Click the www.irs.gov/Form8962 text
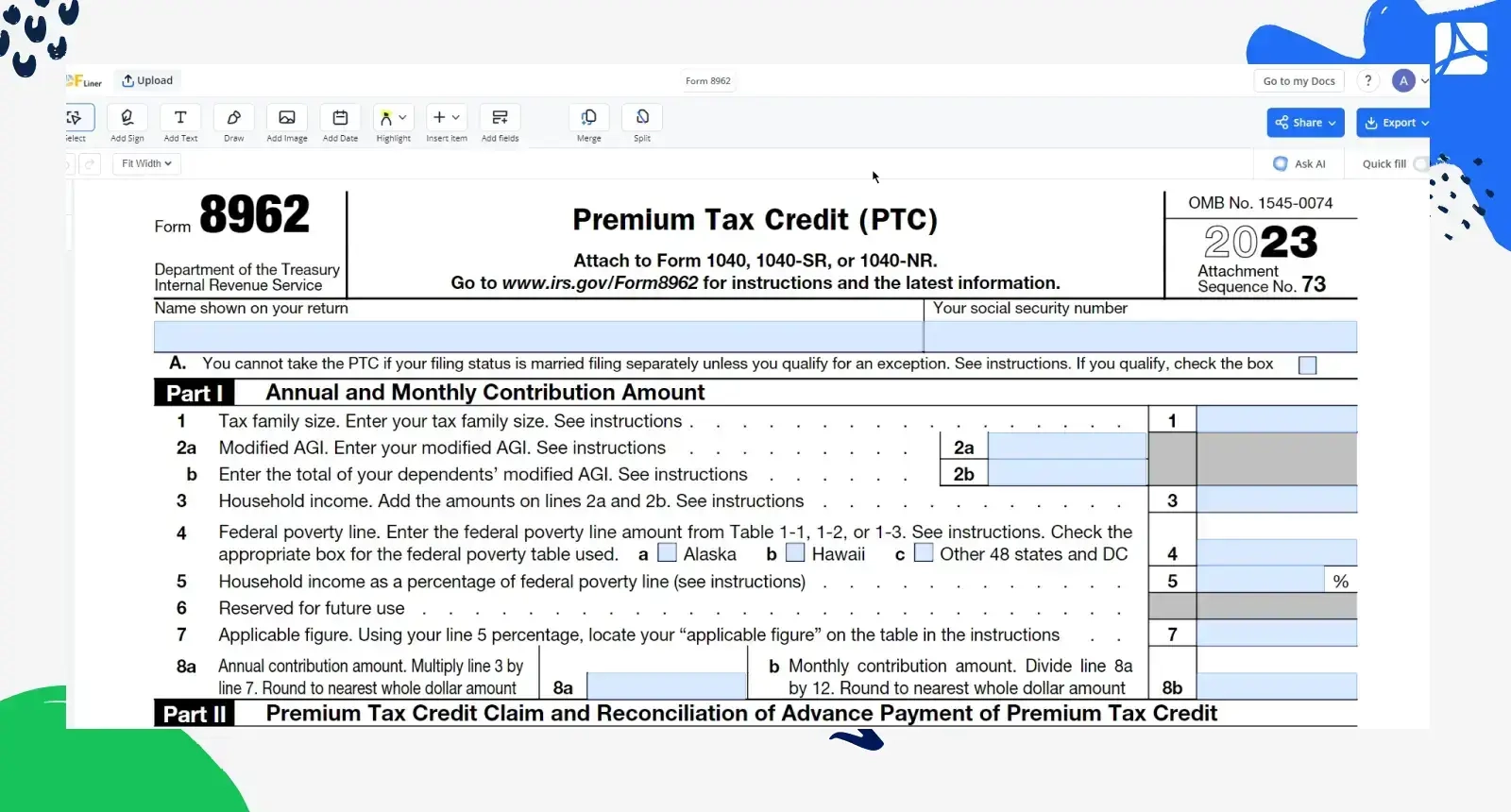The height and width of the screenshot is (812, 1511). (600, 283)
